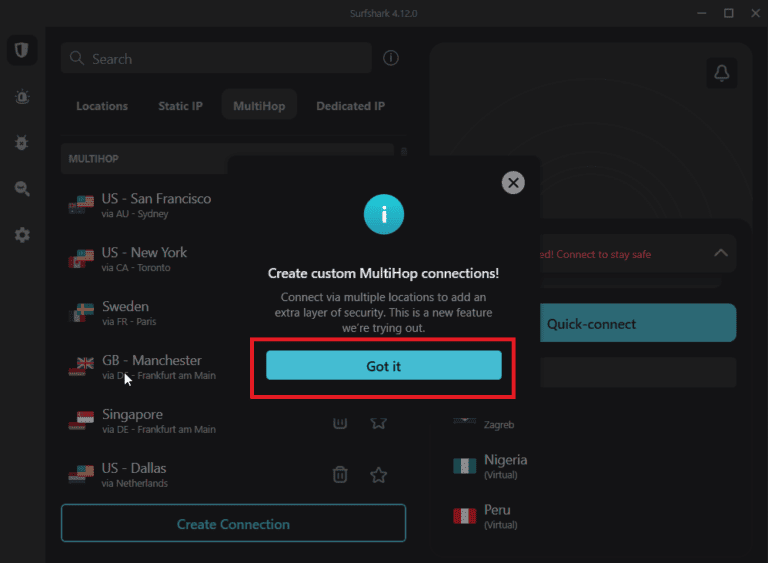Viewport: 768px width, 563px height.
Task: Click into the Search input field
Action: (x=215, y=59)
